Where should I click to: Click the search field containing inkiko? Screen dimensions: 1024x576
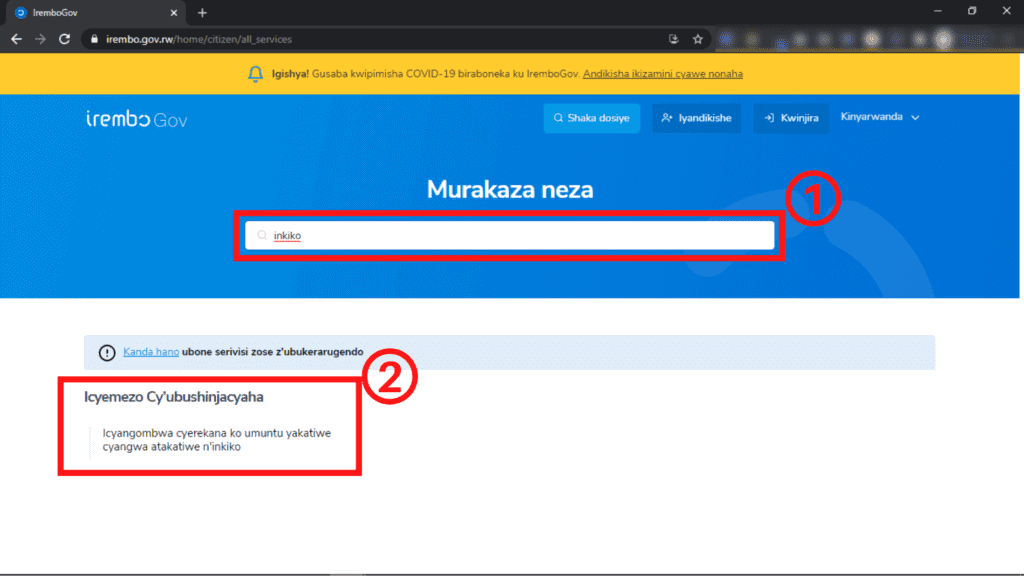pos(509,235)
